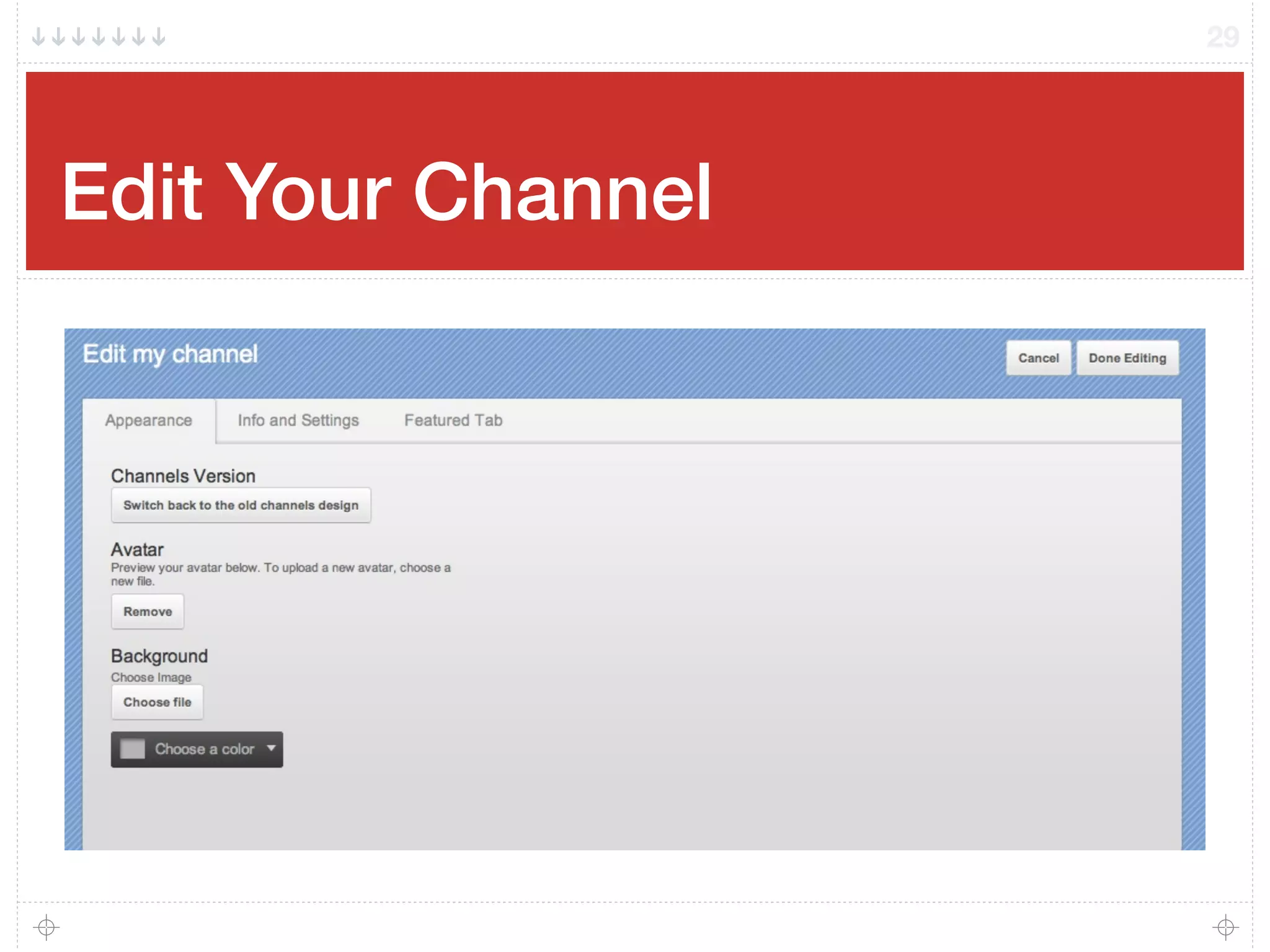Open the Info and Settings tab
1270x952 pixels.
click(298, 420)
